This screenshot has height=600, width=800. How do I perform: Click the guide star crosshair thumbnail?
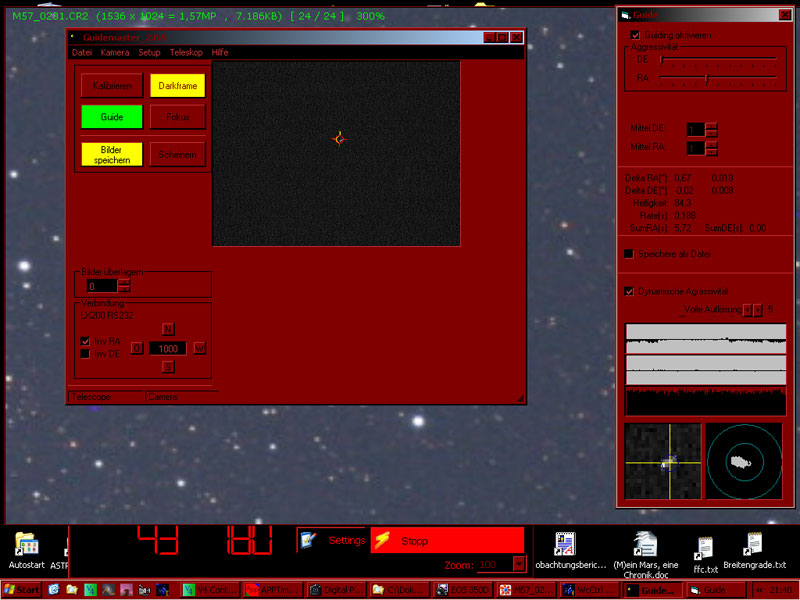pos(662,461)
